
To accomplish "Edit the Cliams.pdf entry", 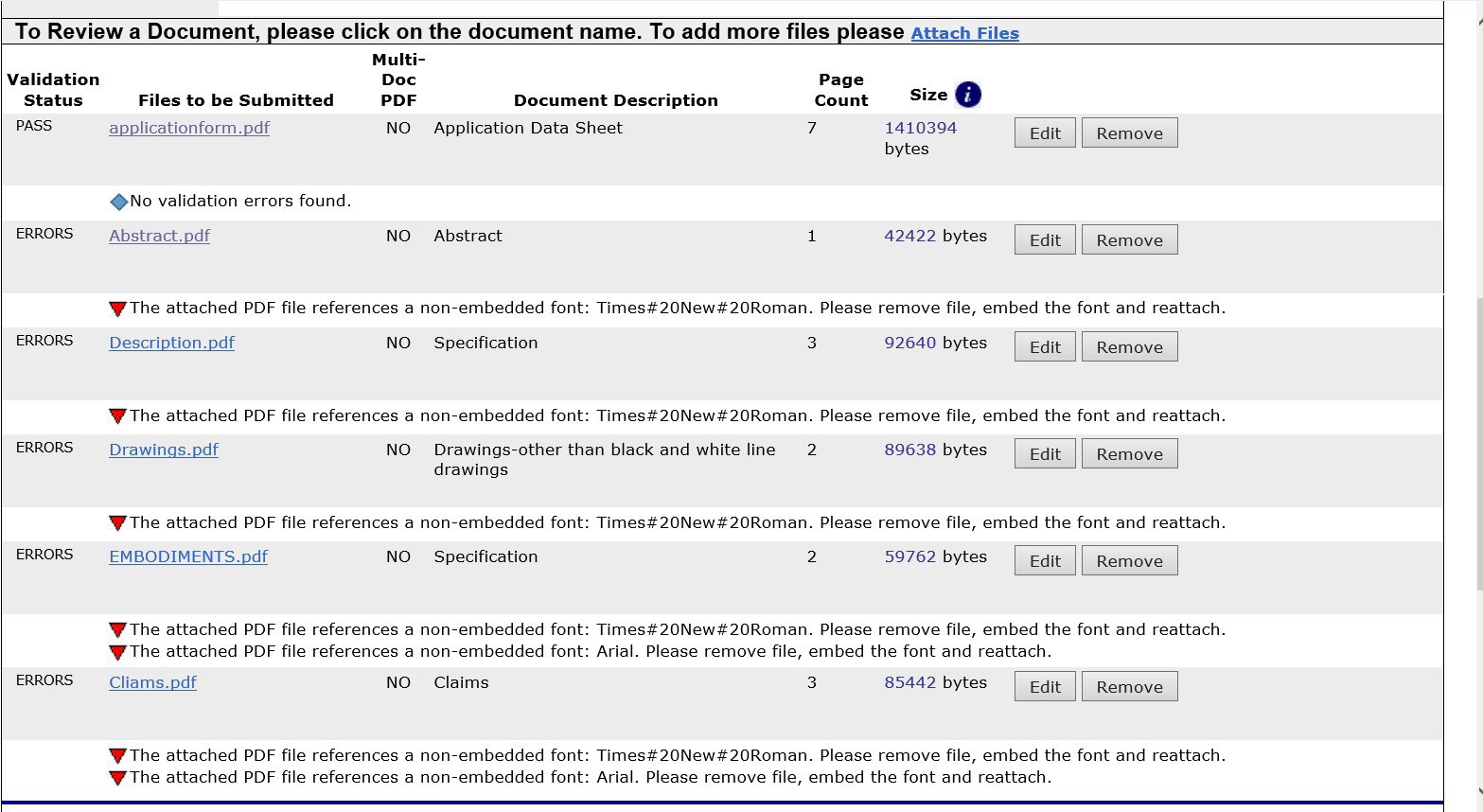I will (1045, 686).
